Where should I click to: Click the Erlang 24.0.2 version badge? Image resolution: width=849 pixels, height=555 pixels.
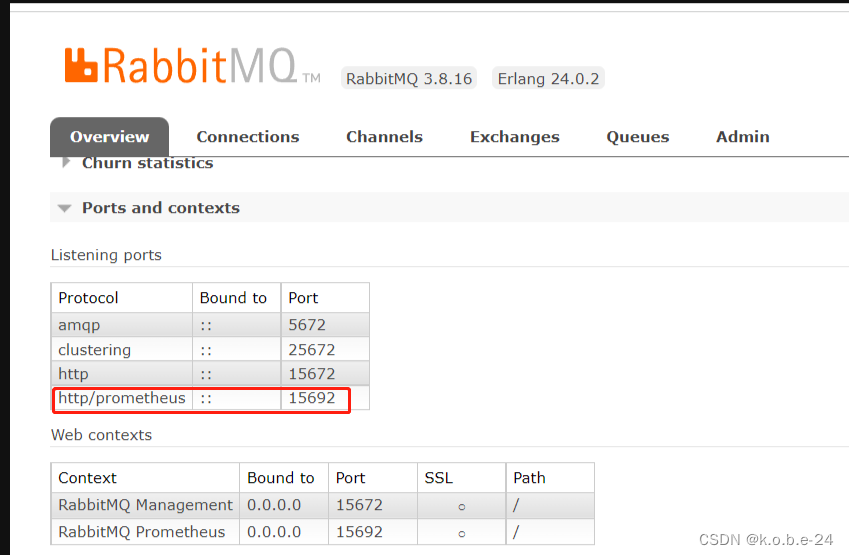(548, 79)
